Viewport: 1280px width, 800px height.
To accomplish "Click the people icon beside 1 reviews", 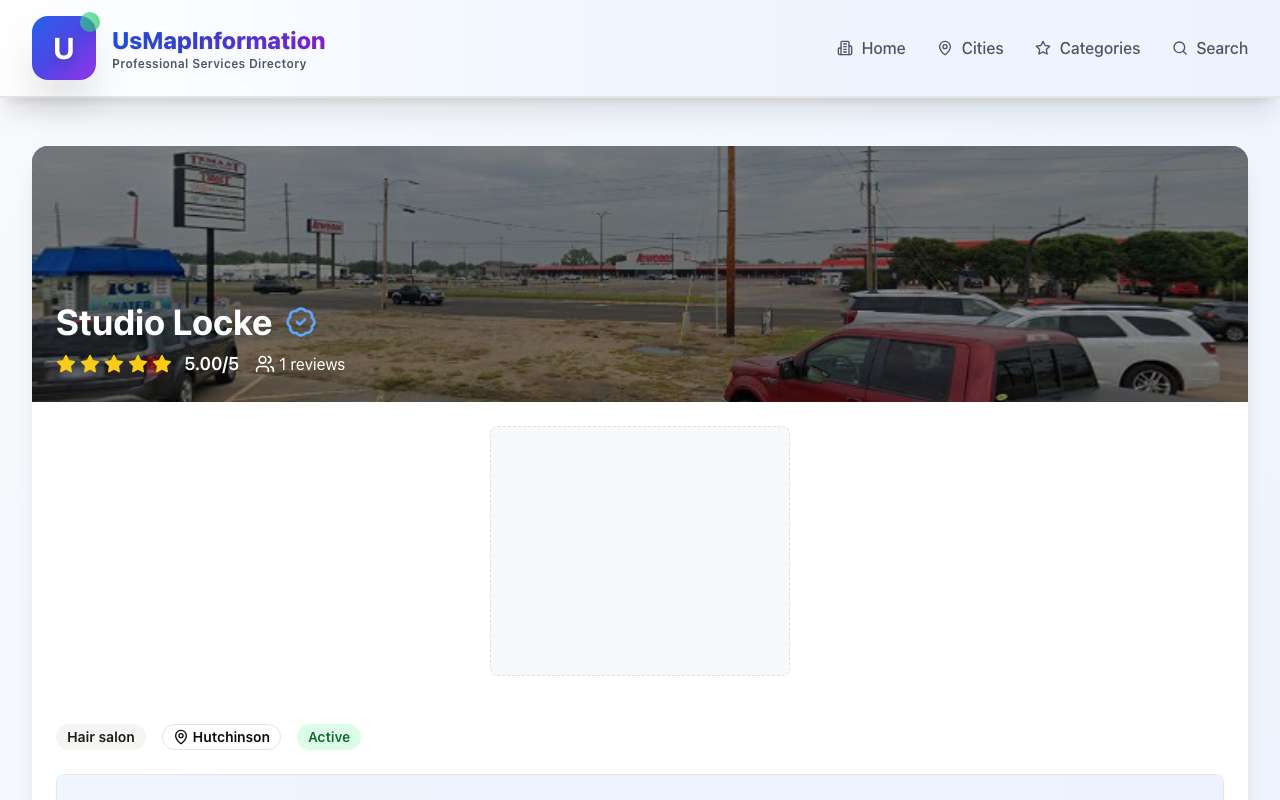I will point(265,364).
